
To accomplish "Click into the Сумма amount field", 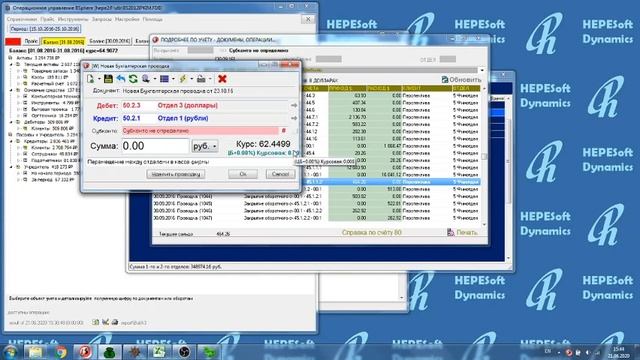I will coord(156,146).
